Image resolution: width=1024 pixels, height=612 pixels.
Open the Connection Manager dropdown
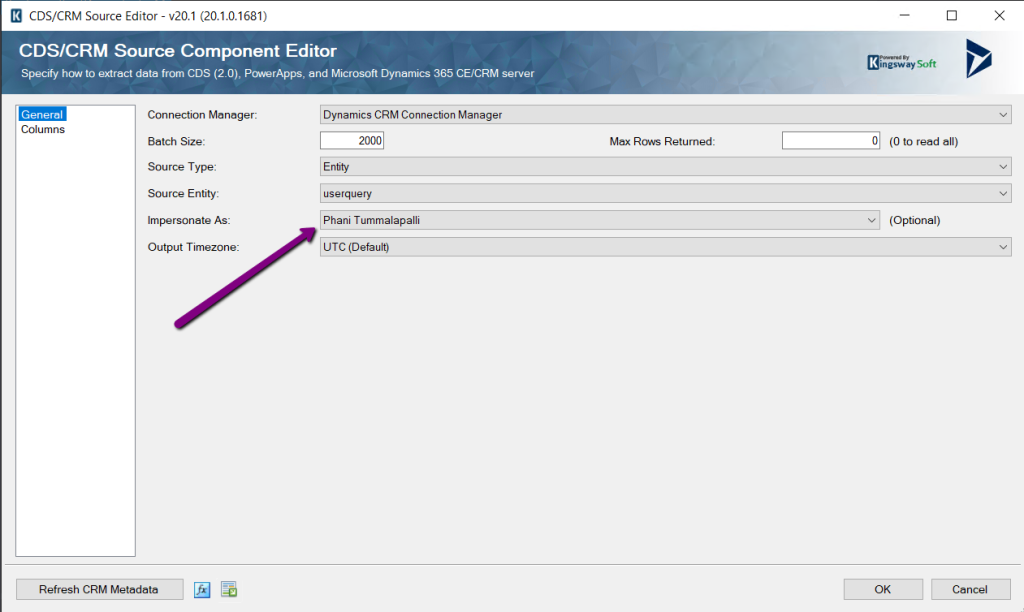pyautogui.click(x=665, y=115)
